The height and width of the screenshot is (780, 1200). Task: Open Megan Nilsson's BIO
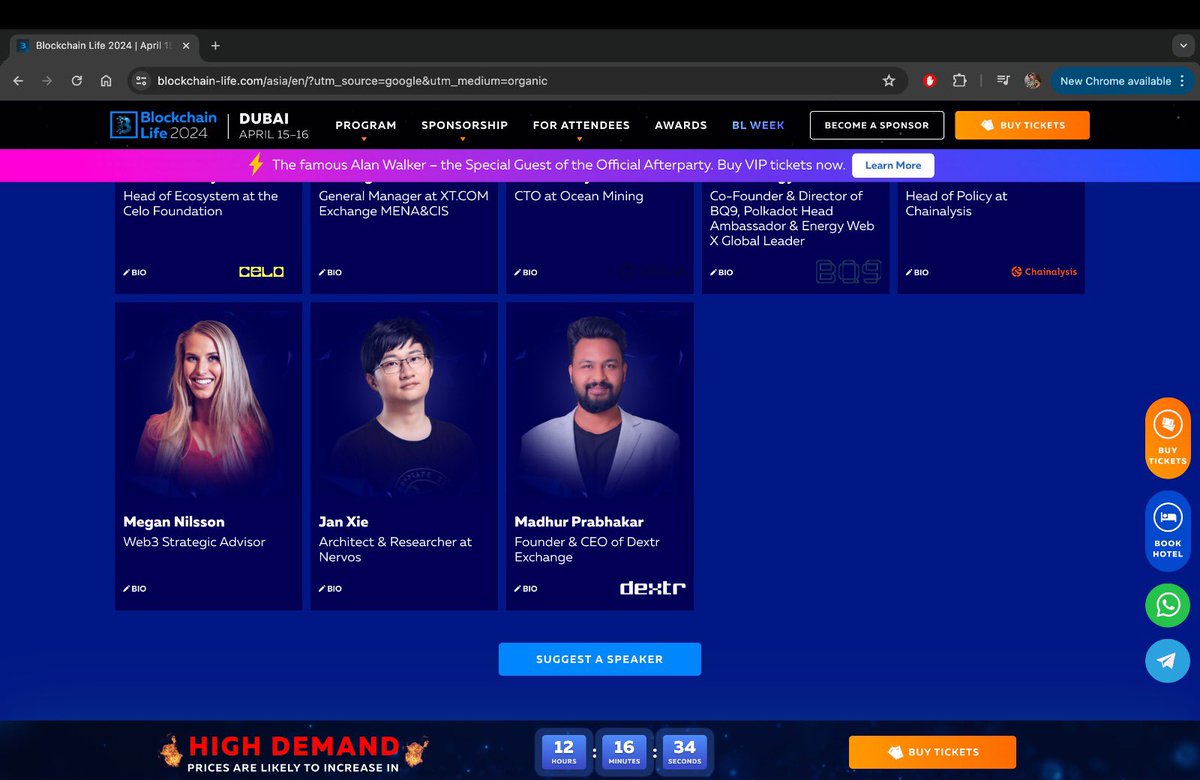coord(135,589)
